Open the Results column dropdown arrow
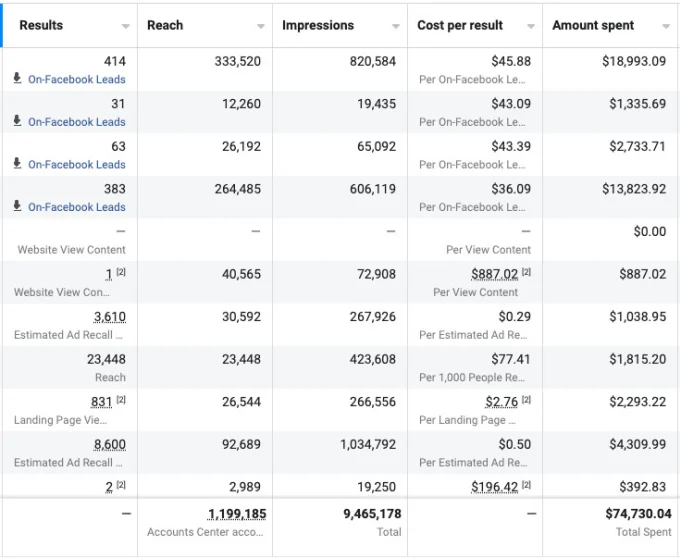680x558 pixels. tap(126, 26)
